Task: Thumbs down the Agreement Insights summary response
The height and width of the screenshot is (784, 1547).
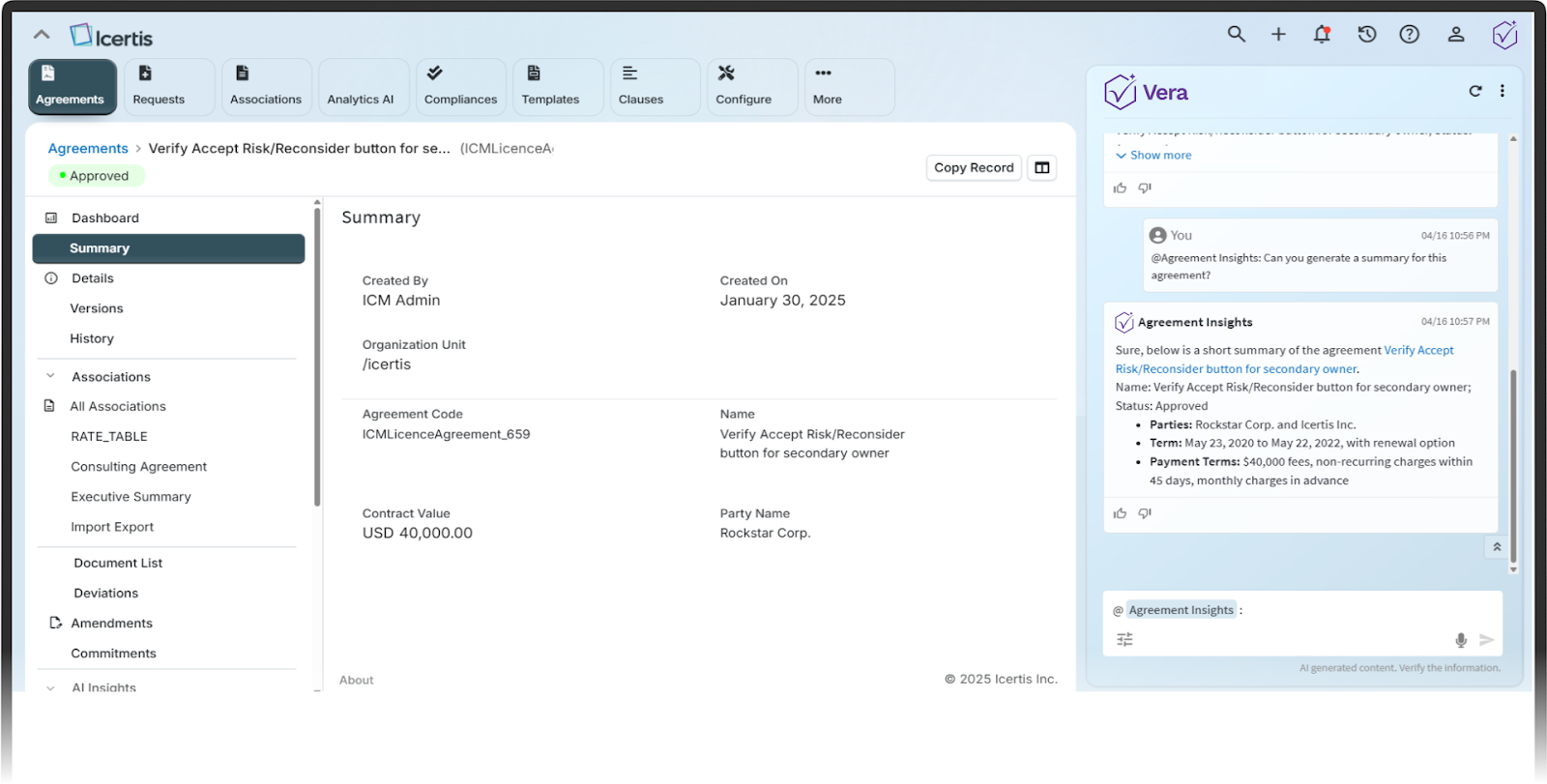Action: [1145, 513]
